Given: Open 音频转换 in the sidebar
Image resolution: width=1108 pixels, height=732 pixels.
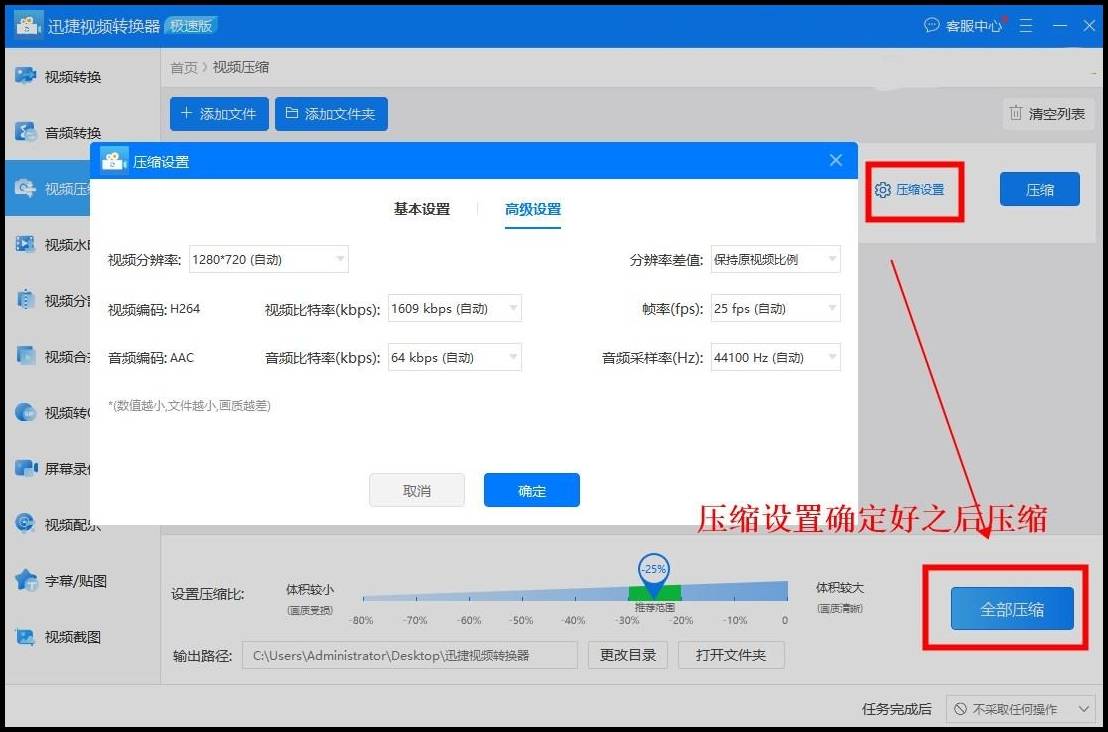Looking at the screenshot, I should tap(59, 132).
